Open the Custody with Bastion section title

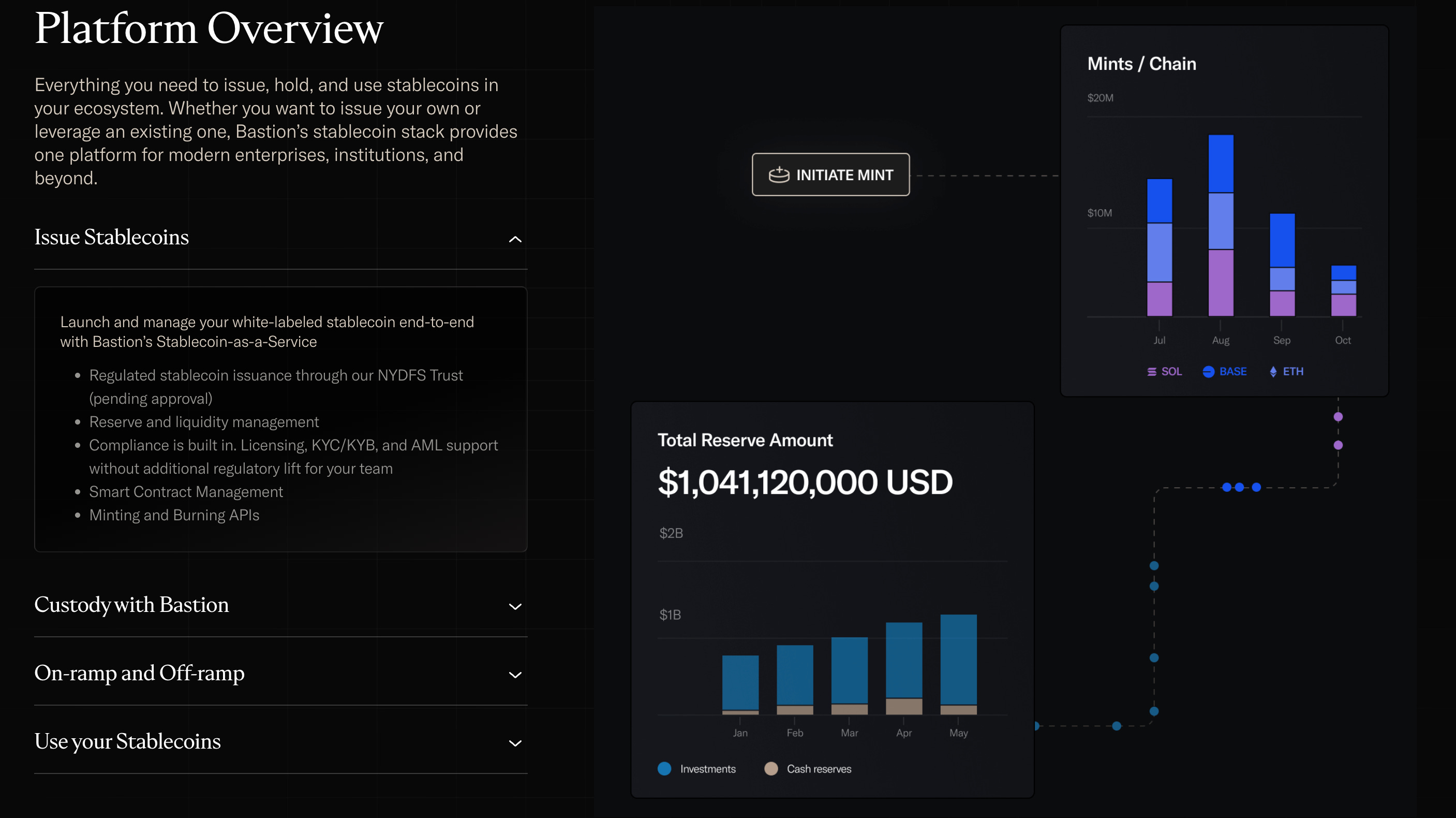132,605
